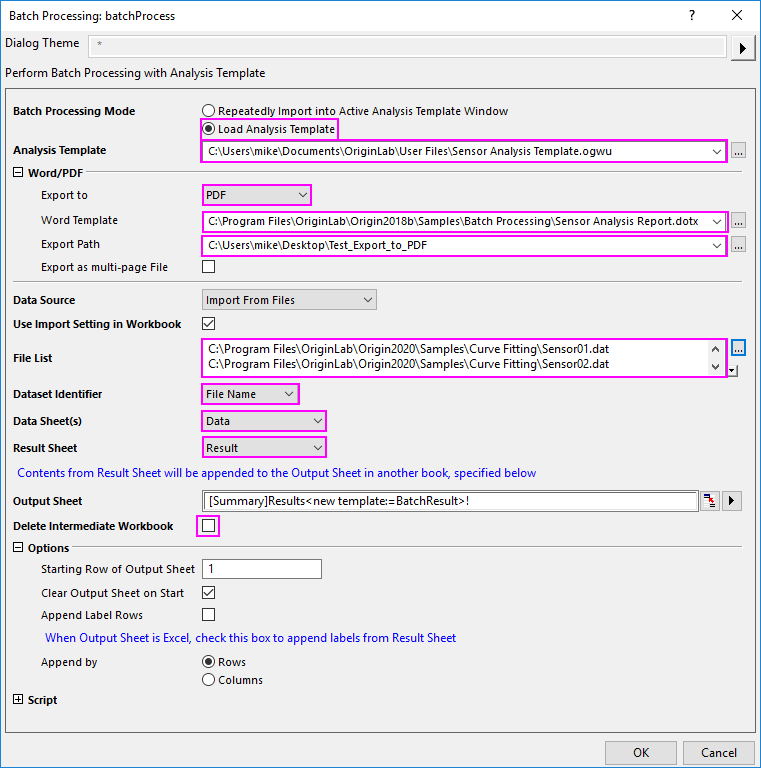Screen dimensions: 761x768
Task: Click the Dialog Theme arrow button
Action: pyautogui.click(x=742, y=47)
